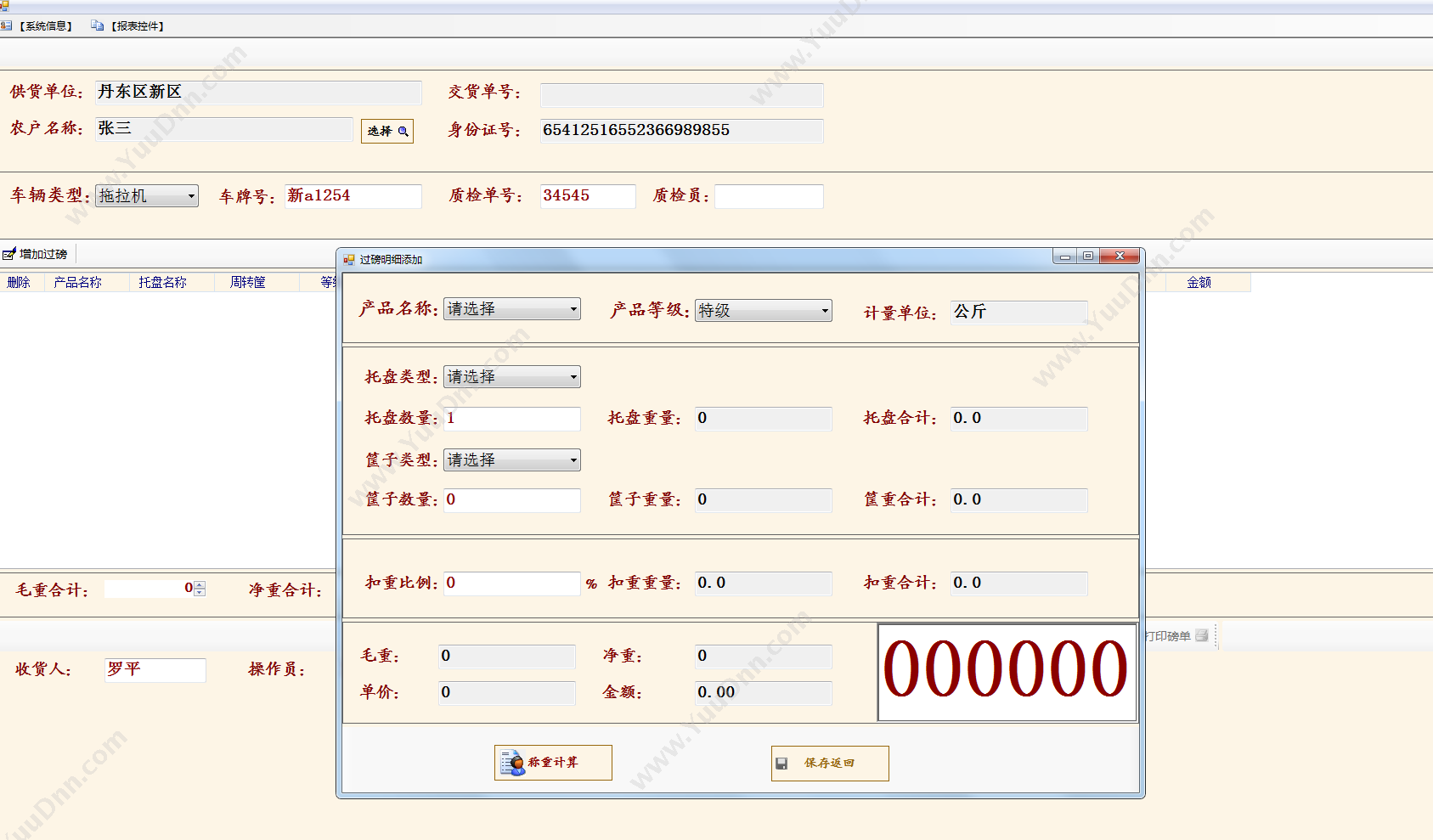1433x840 pixels.
Task: Click the 增加过磅 toolbar button
Action: (x=36, y=254)
